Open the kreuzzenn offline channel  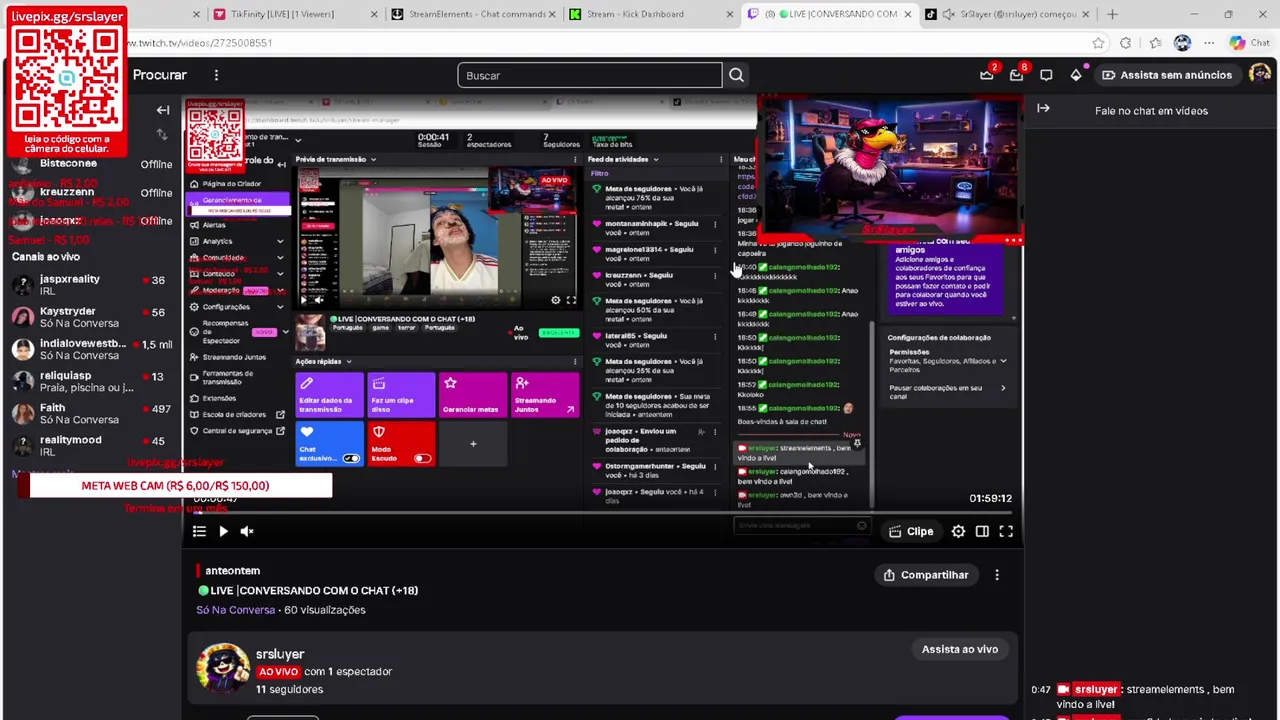point(90,192)
